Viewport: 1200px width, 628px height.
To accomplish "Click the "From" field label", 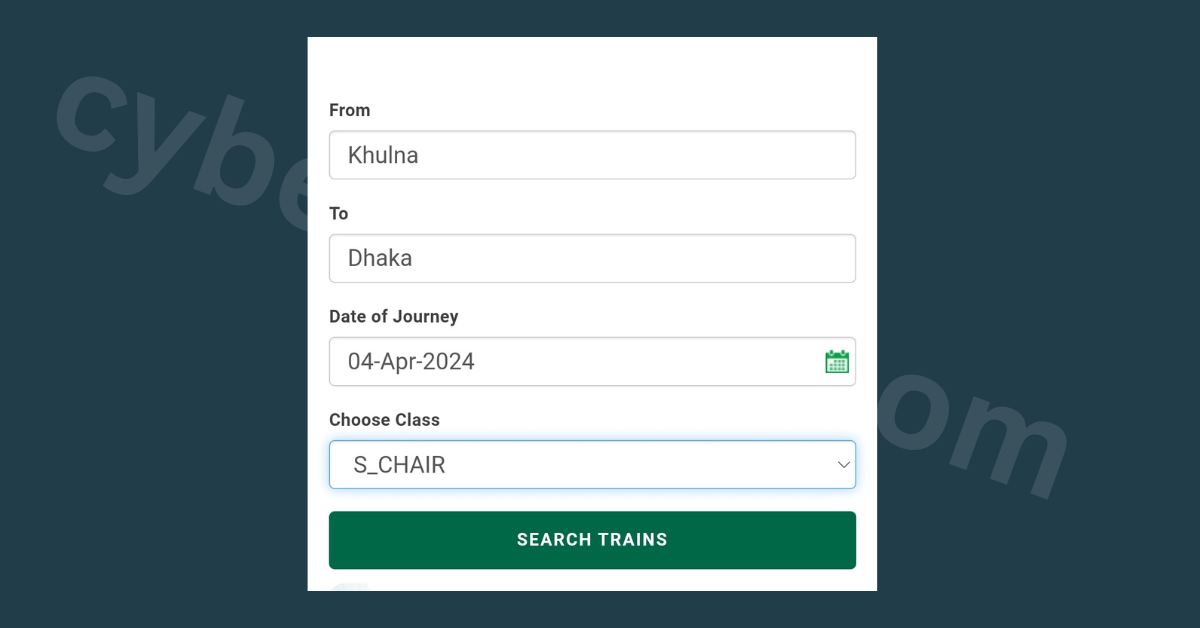I will 350,110.
